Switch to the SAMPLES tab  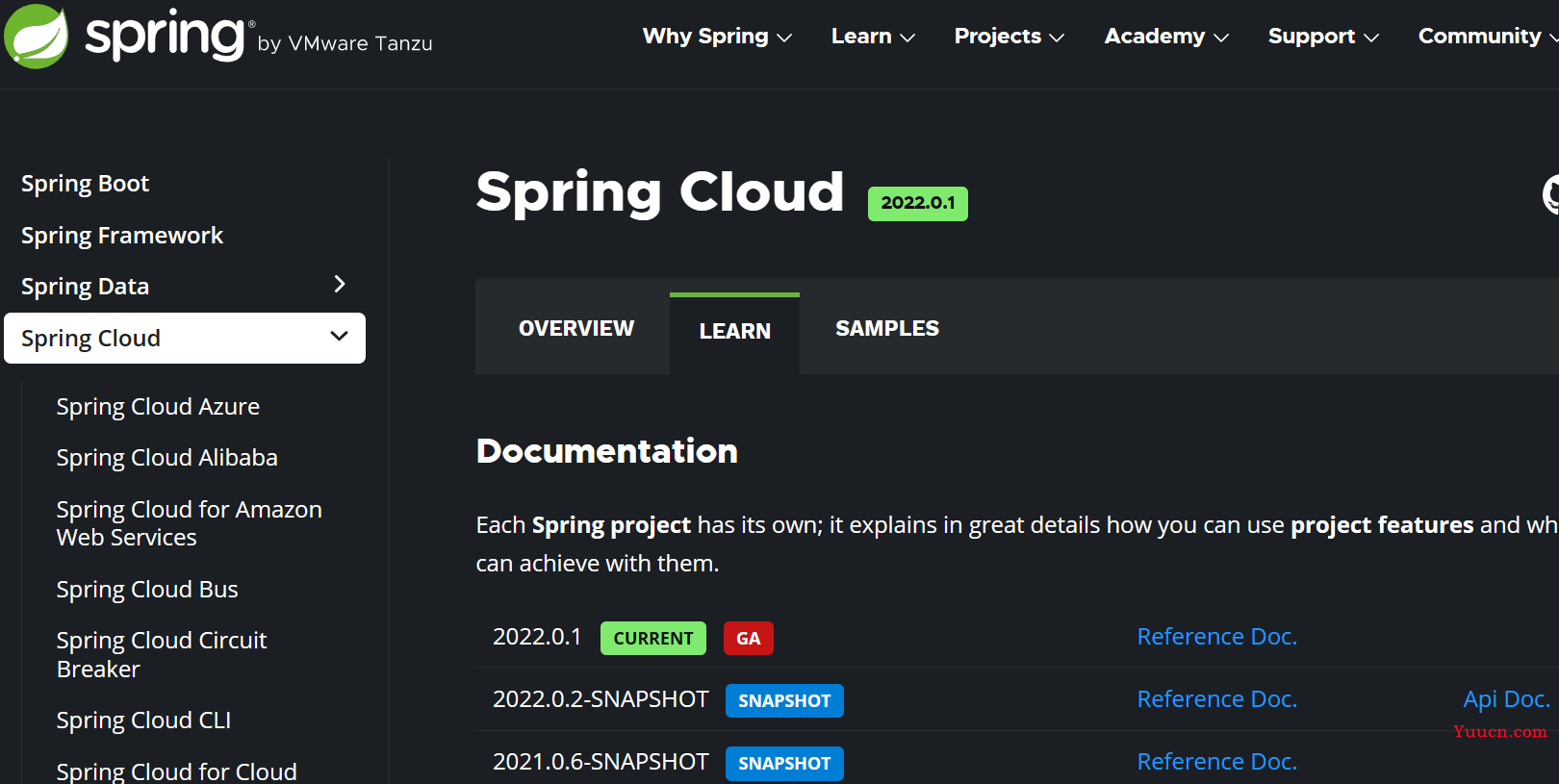point(887,329)
